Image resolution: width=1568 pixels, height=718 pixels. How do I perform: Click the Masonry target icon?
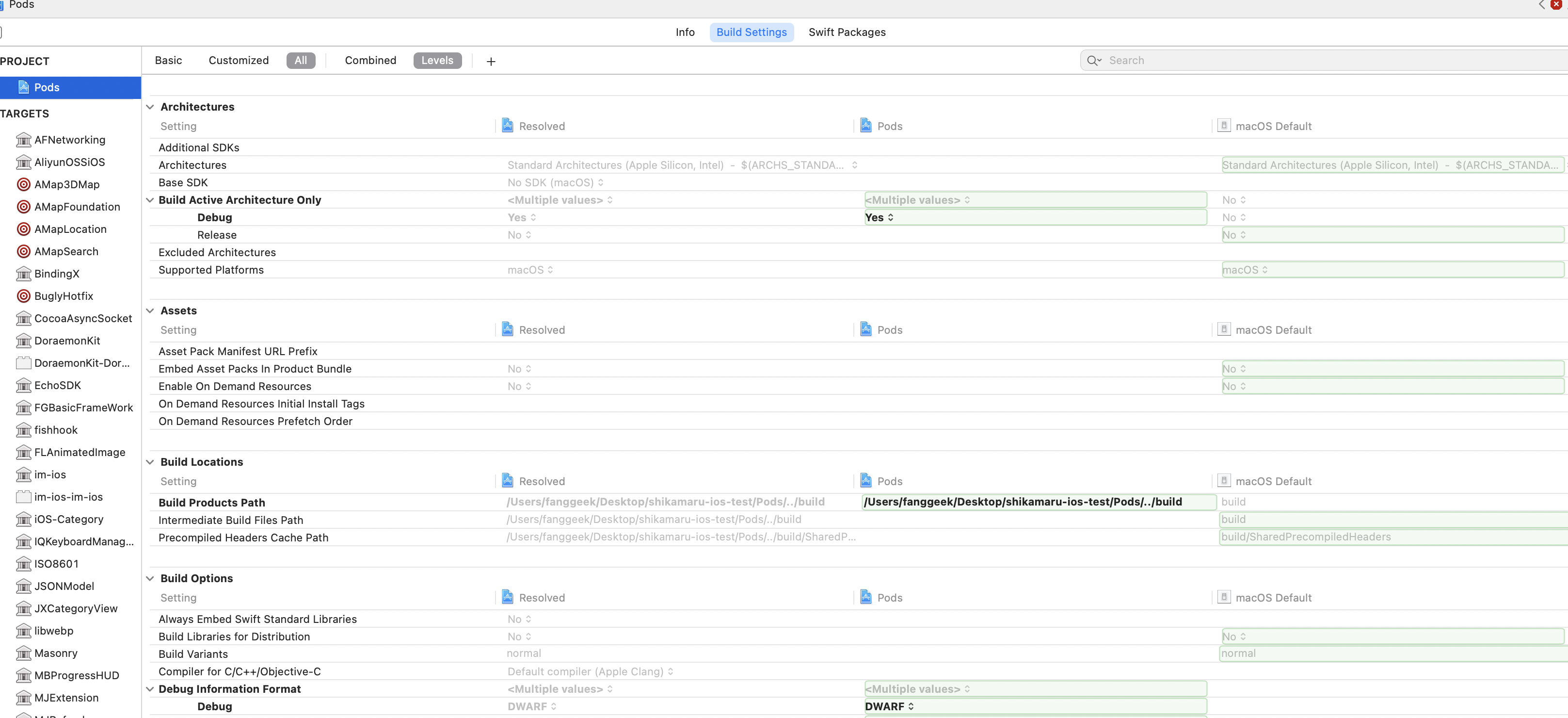(23, 653)
